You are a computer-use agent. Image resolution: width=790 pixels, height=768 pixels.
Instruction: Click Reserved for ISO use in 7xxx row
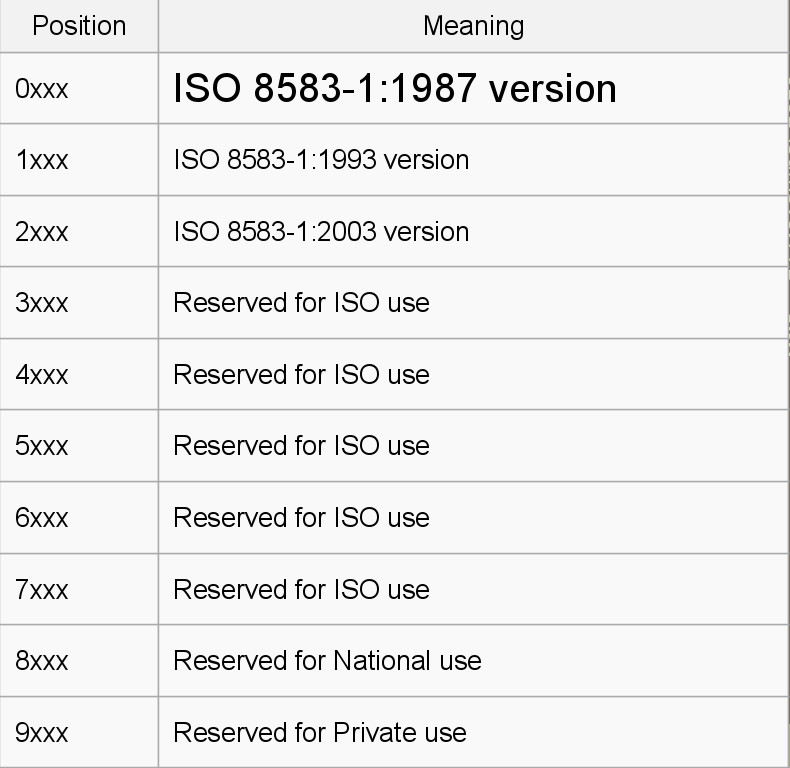coord(301,589)
